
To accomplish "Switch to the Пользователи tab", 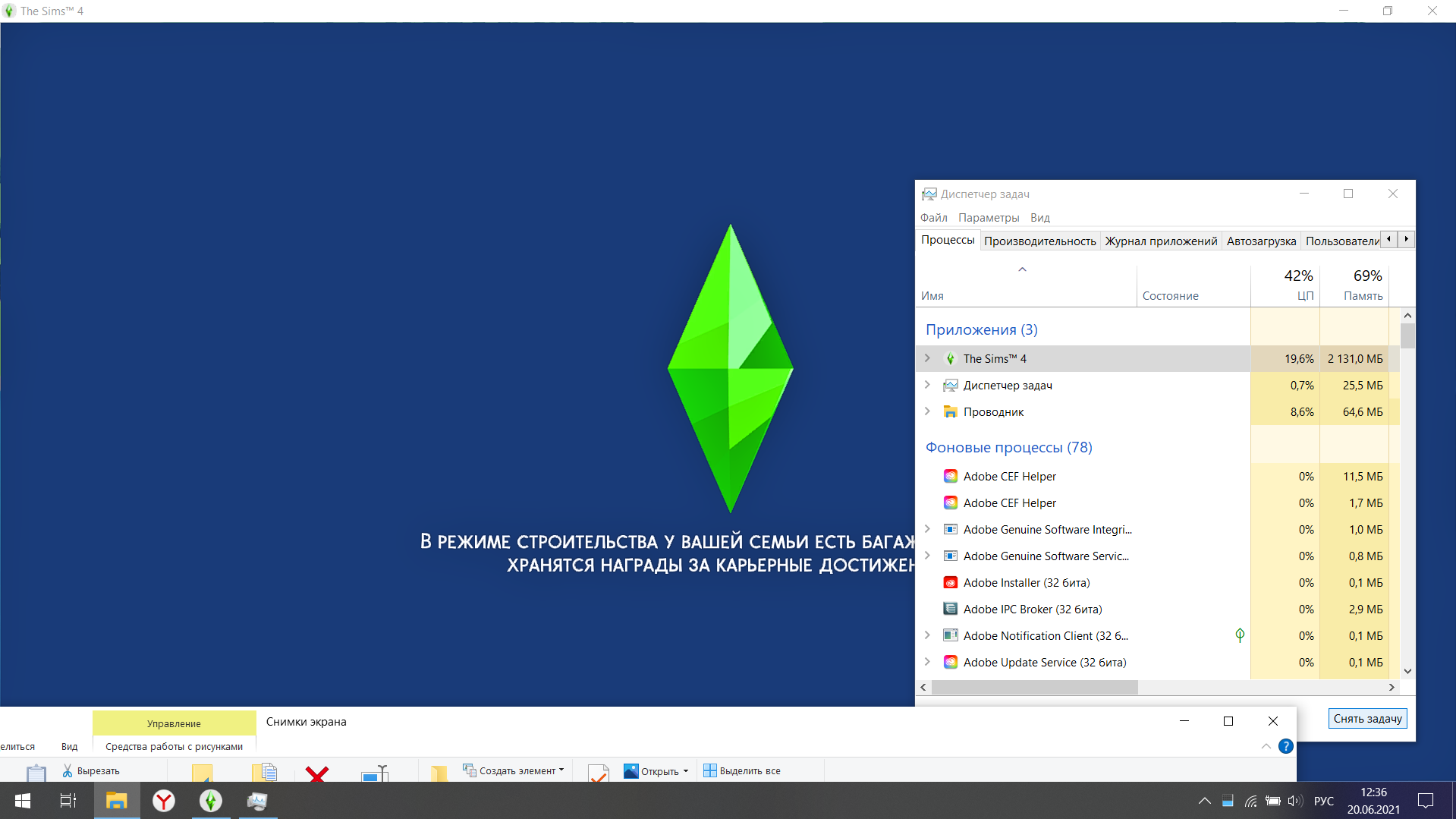I will click(x=1341, y=241).
